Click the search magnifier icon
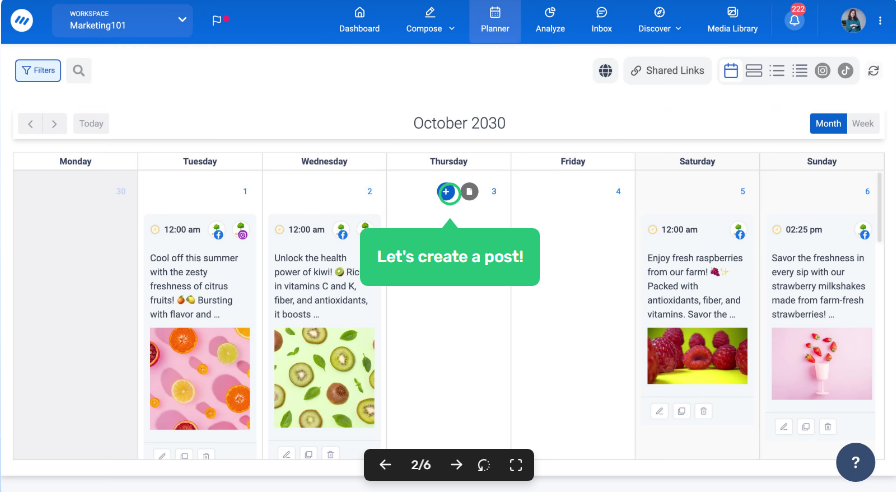This screenshot has width=896, height=492. point(79,70)
